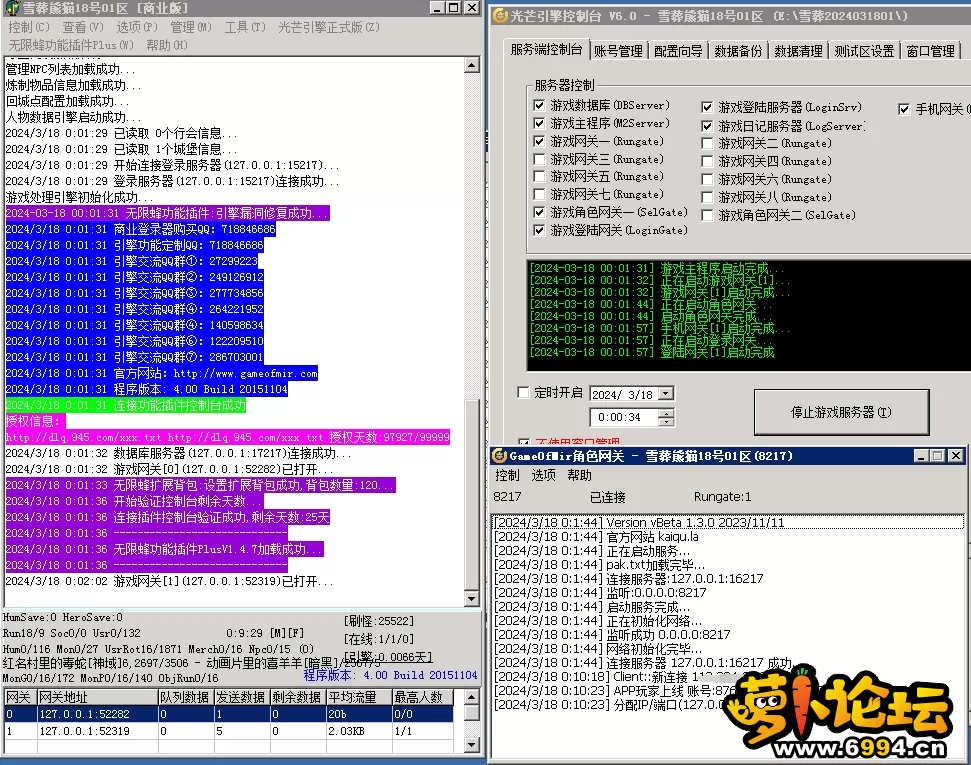Select the 服务端控制台 tab
This screenshot has height=765, width=971.
(546, 50)
